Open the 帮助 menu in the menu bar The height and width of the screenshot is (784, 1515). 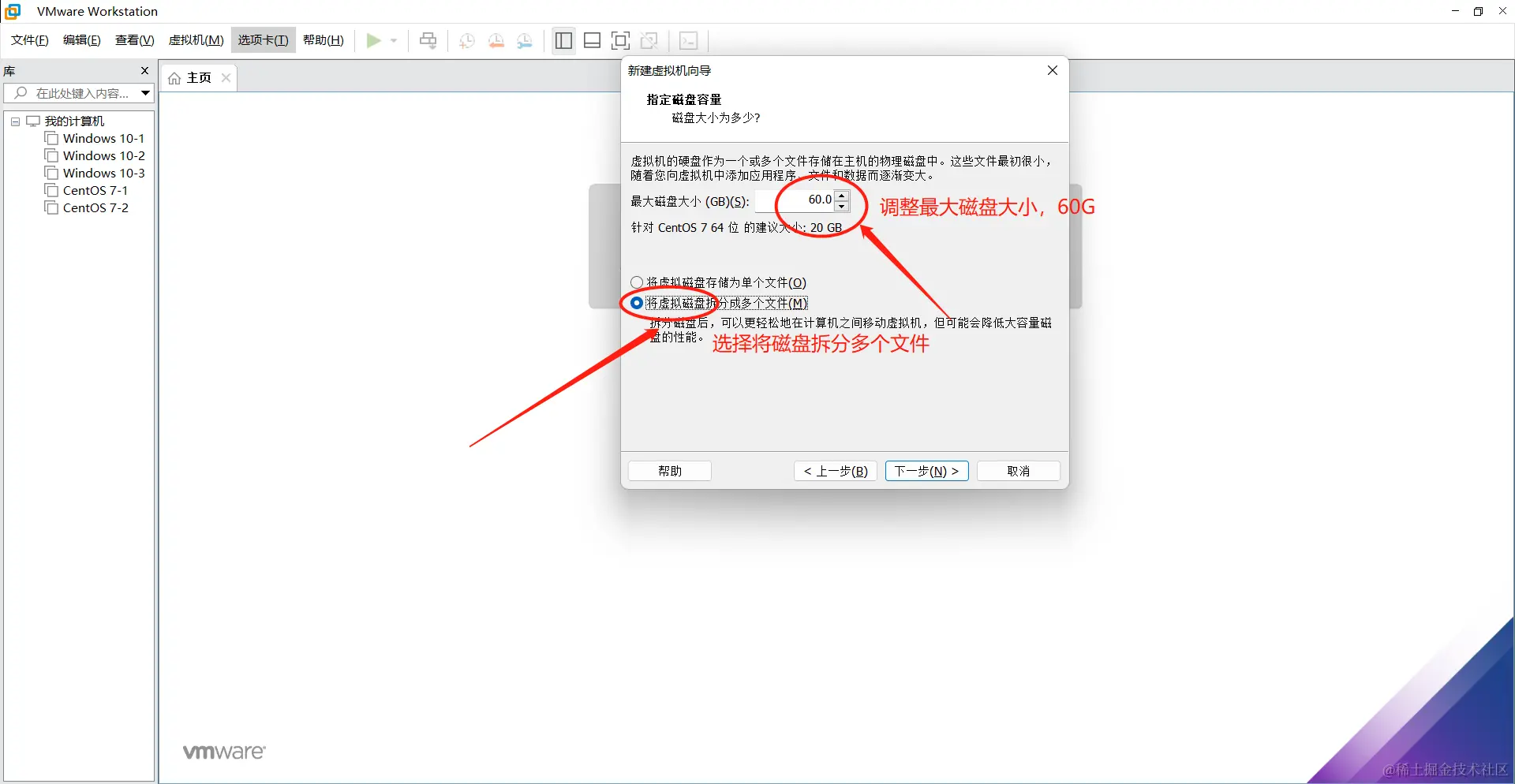324,40
